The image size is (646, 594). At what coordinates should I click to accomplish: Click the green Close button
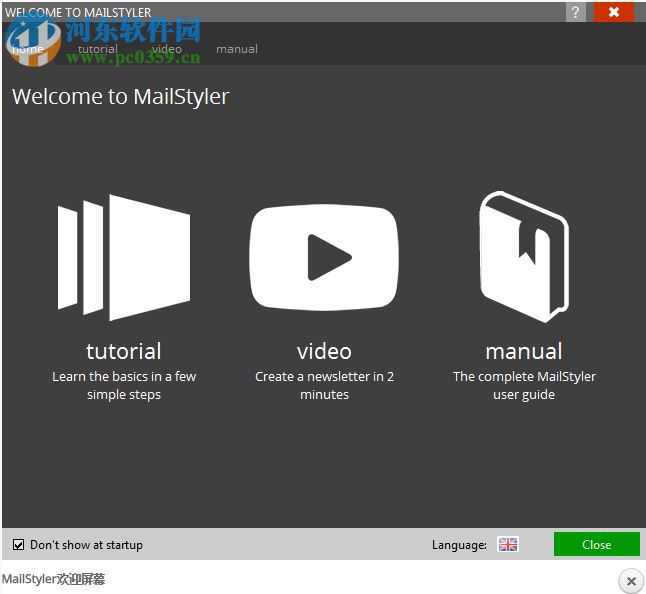click(597, 544)
